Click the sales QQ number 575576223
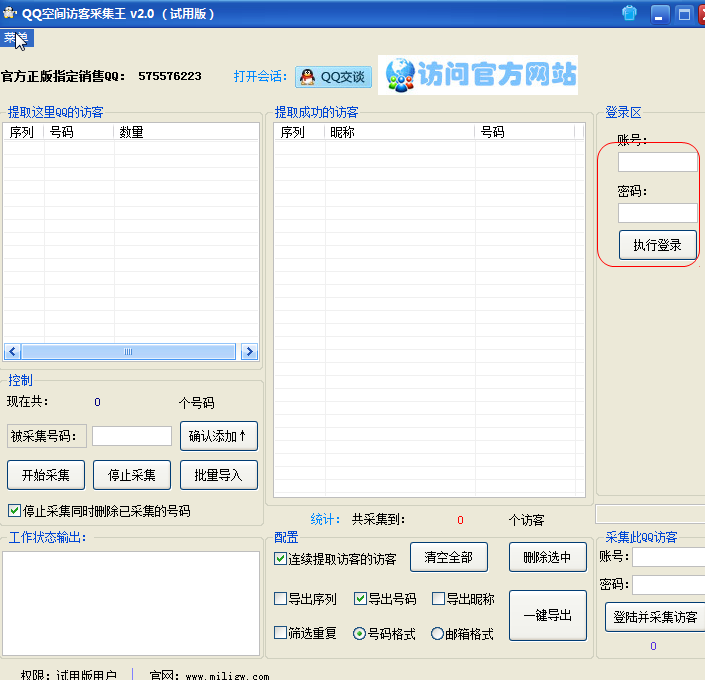 tap(170, 76)
